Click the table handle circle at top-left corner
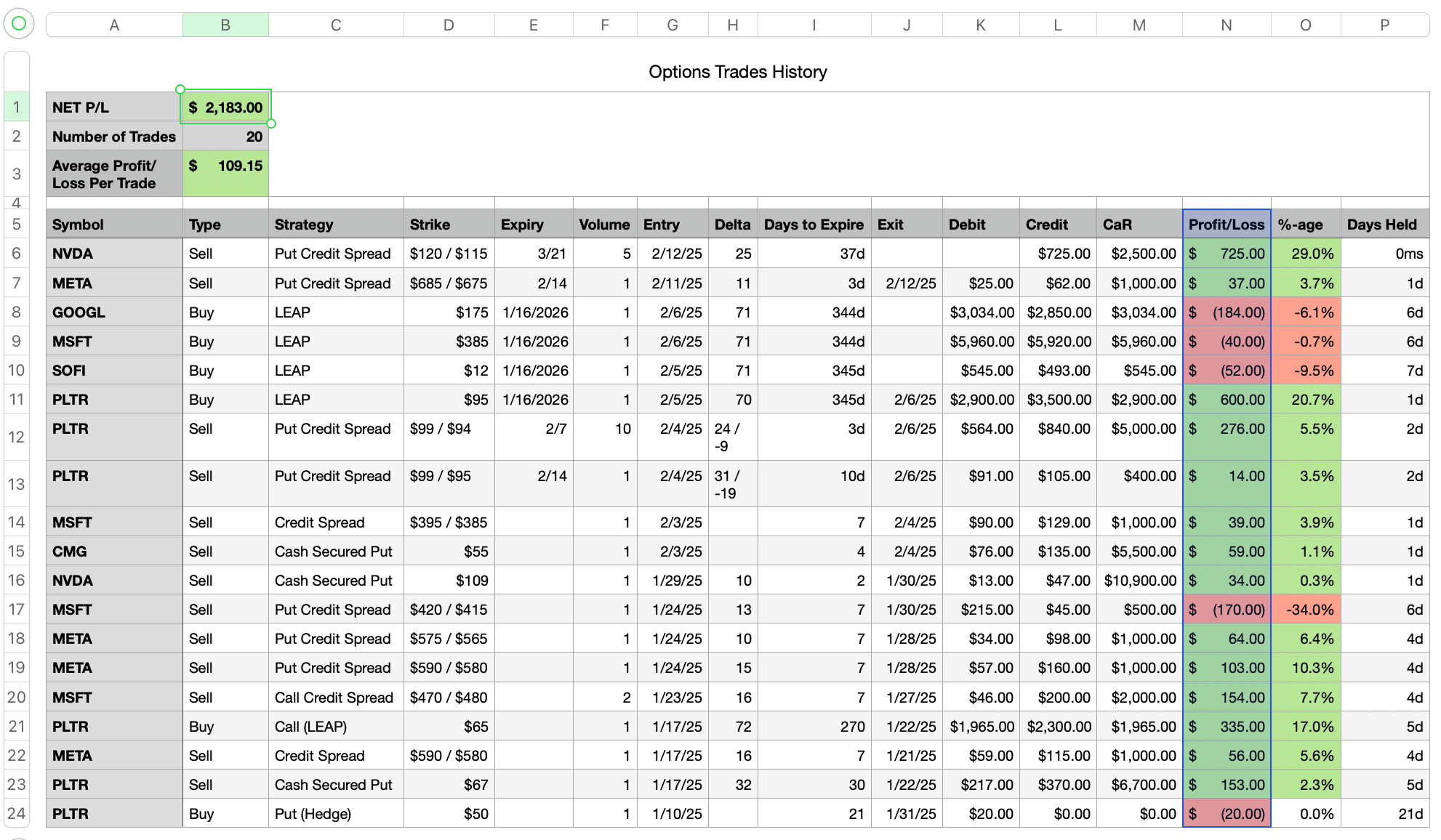The width and height of the screenshot is (1441, 840). [x=19, y=24]
